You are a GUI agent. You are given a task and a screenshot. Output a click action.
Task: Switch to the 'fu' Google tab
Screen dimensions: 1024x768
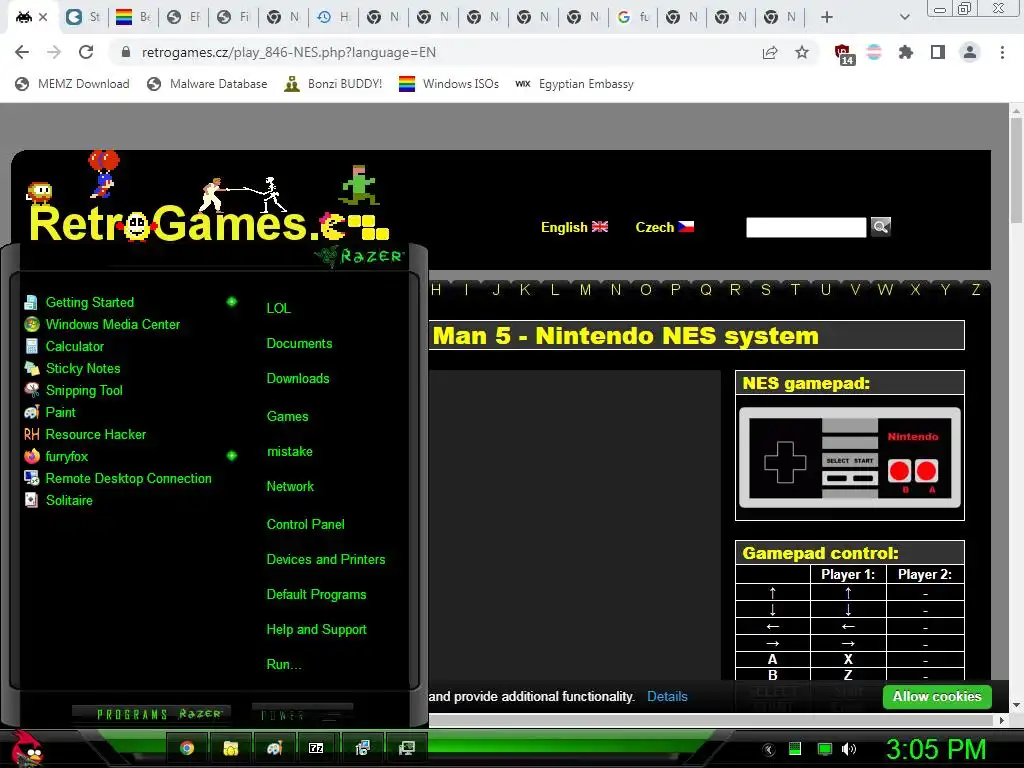[x=633, y=17]
